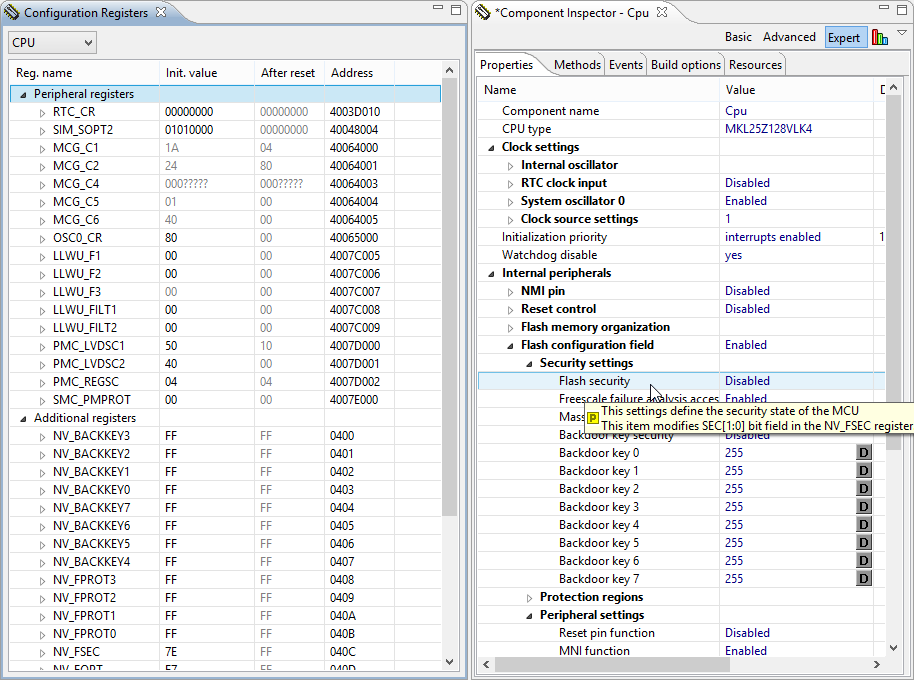Click the D icon beside Backdoor key 7

pos(862,578)
